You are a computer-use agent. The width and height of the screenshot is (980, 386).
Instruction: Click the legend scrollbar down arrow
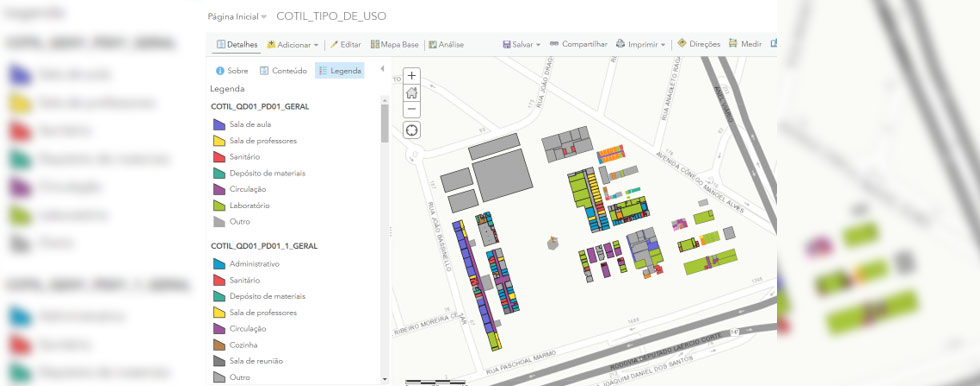pos(384,379)
